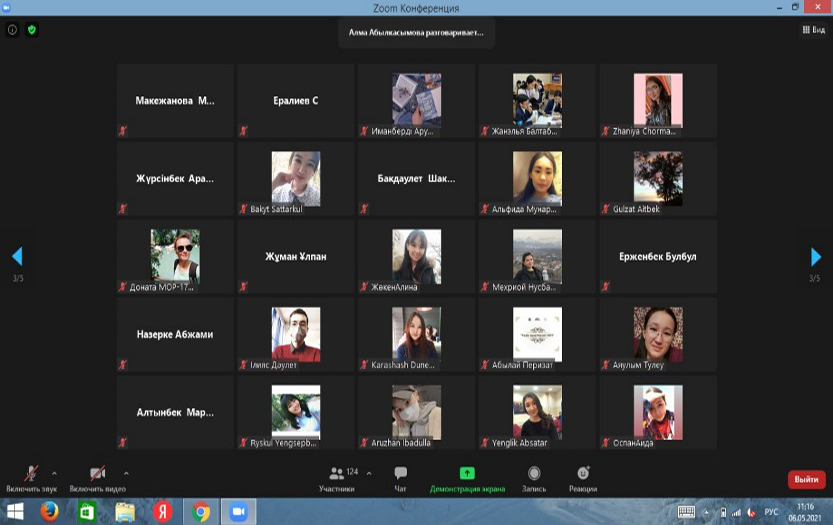Click the red Выйти leave button
Screen dimensions: 833x525
(x=806, y=479)
